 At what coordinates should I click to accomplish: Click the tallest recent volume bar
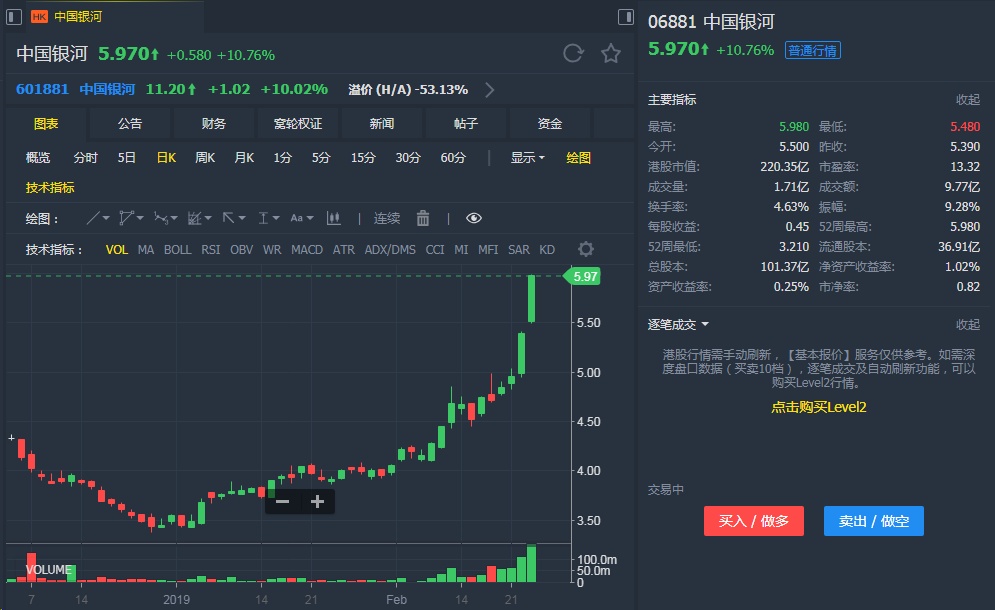531,563
